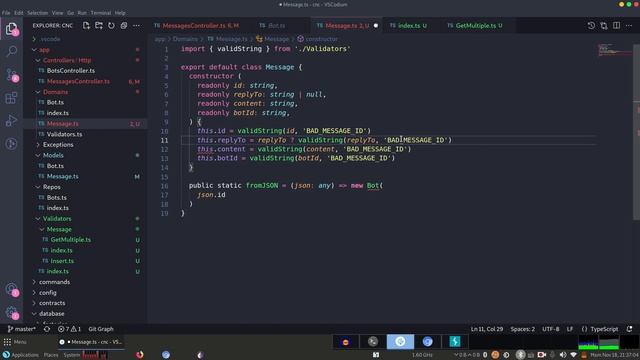This screenshot has height=360, width=640.
Task: Open Firefox launcher in bottom panel
Action: (x=140, y=355)
